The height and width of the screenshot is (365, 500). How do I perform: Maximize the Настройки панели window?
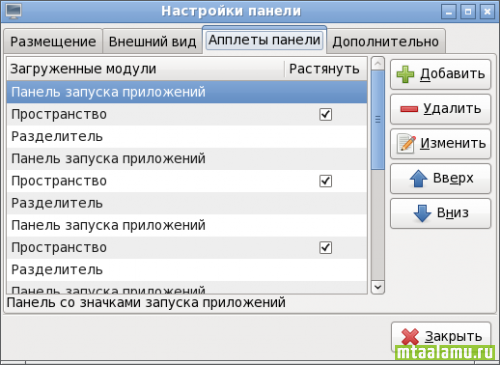coord(468,12)
